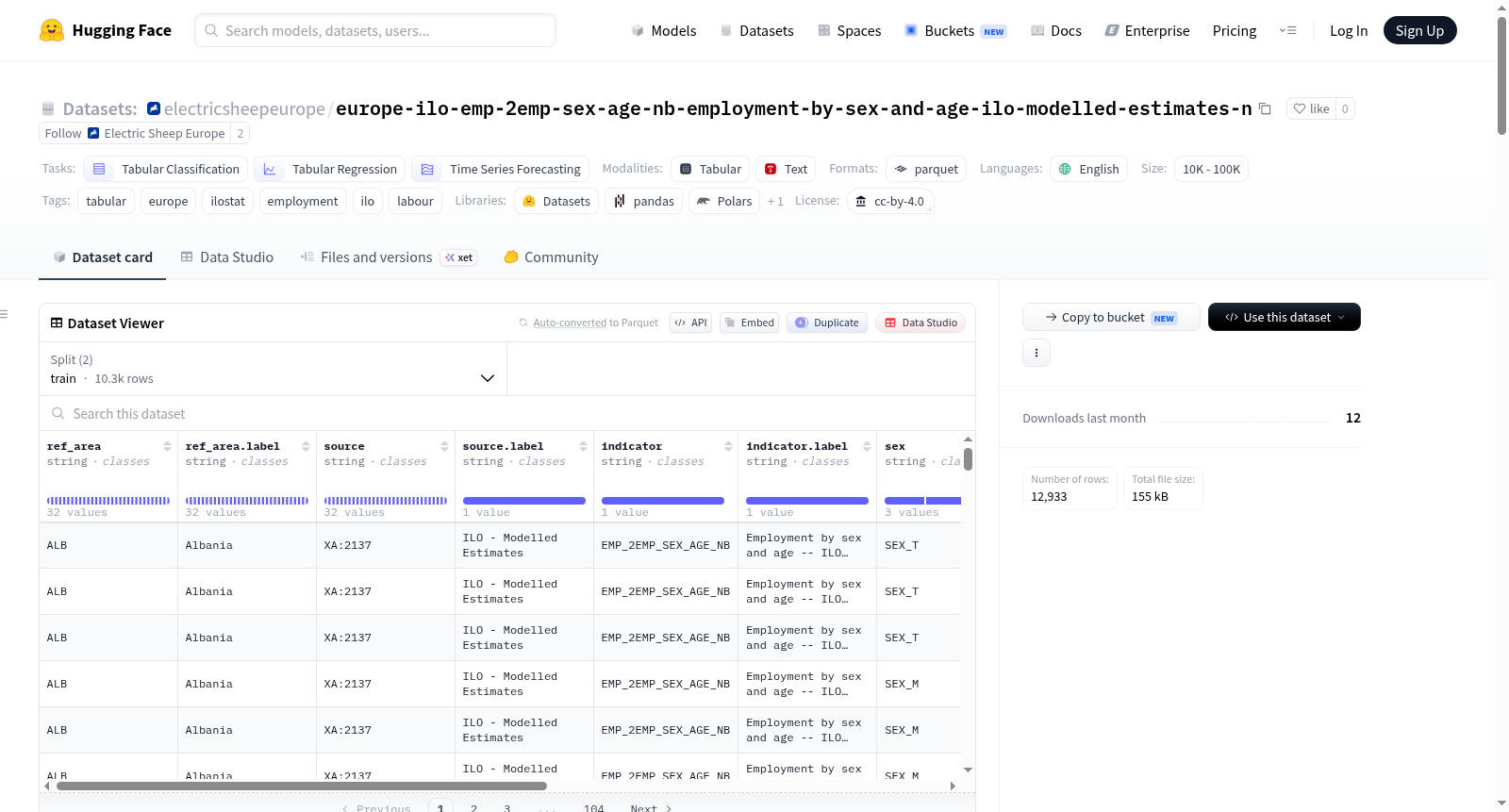Click the ref_area histogram bar
The width and height of the screenshot is (1509, 812).
[108, 501]
